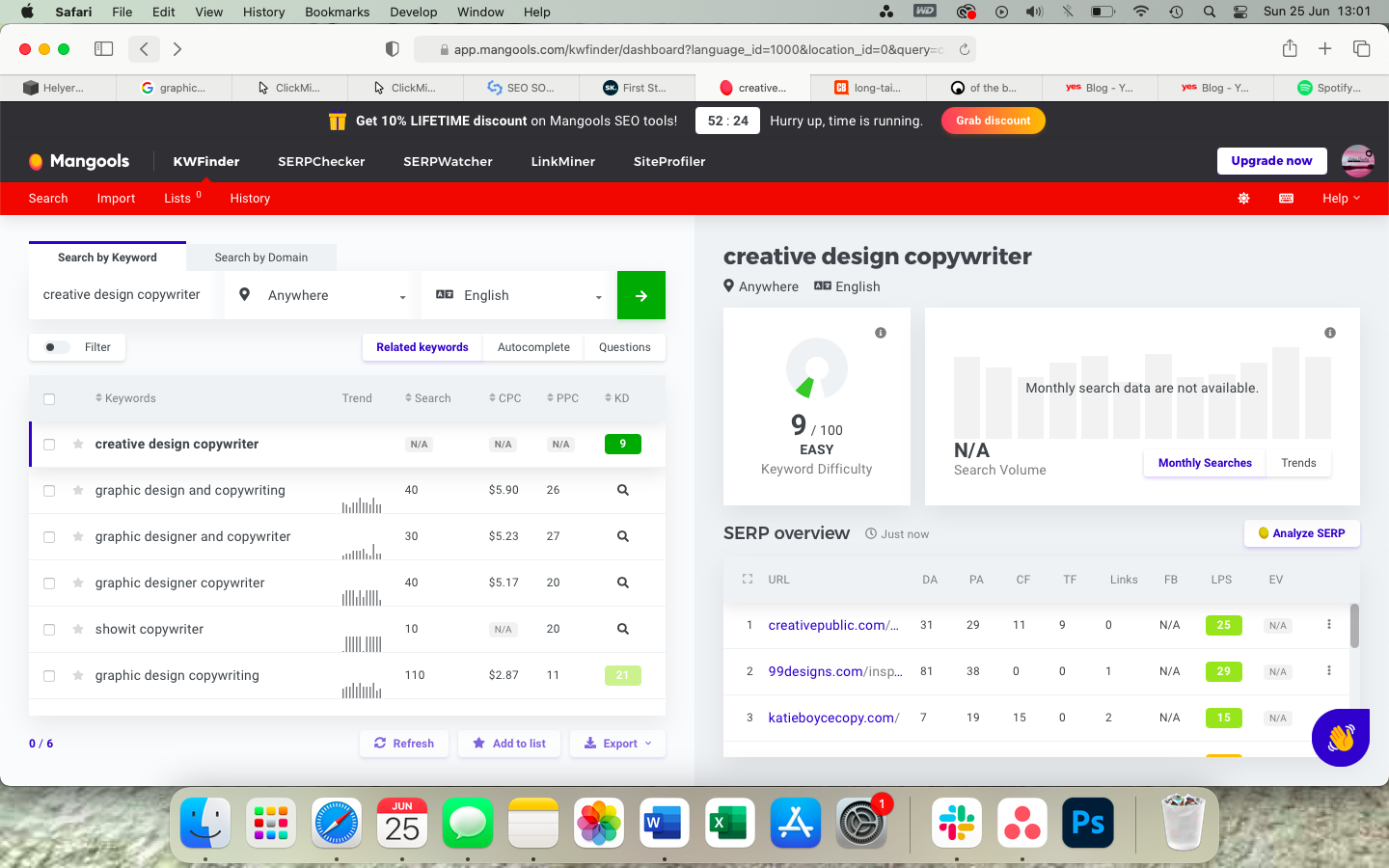Open the Help dropdown menu
This screenshot has height=868, width=1389.
coord(1341,199)
